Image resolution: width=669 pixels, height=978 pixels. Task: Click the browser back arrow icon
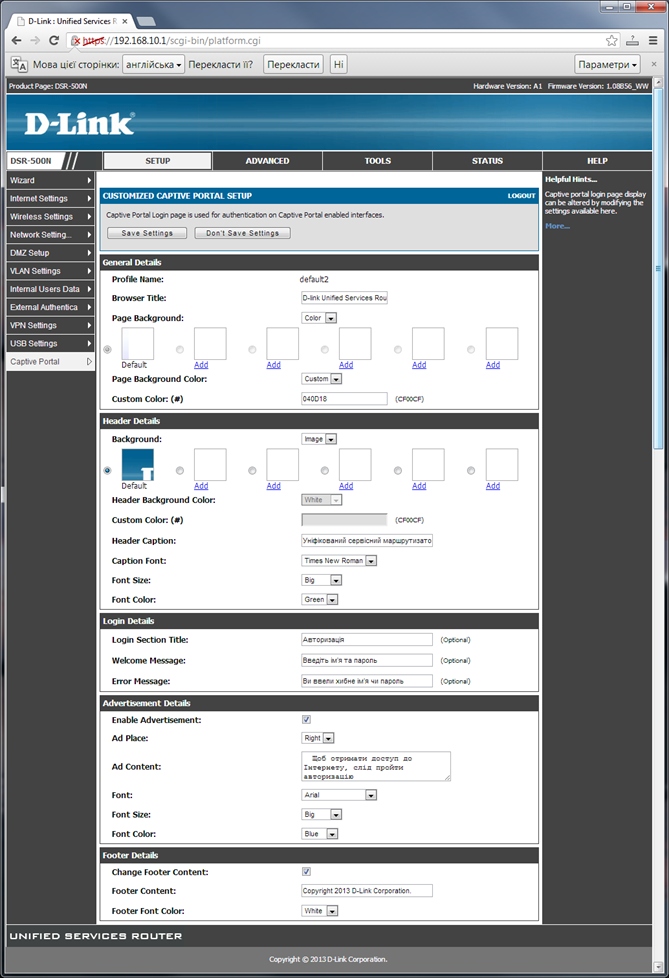pos(16,40)
